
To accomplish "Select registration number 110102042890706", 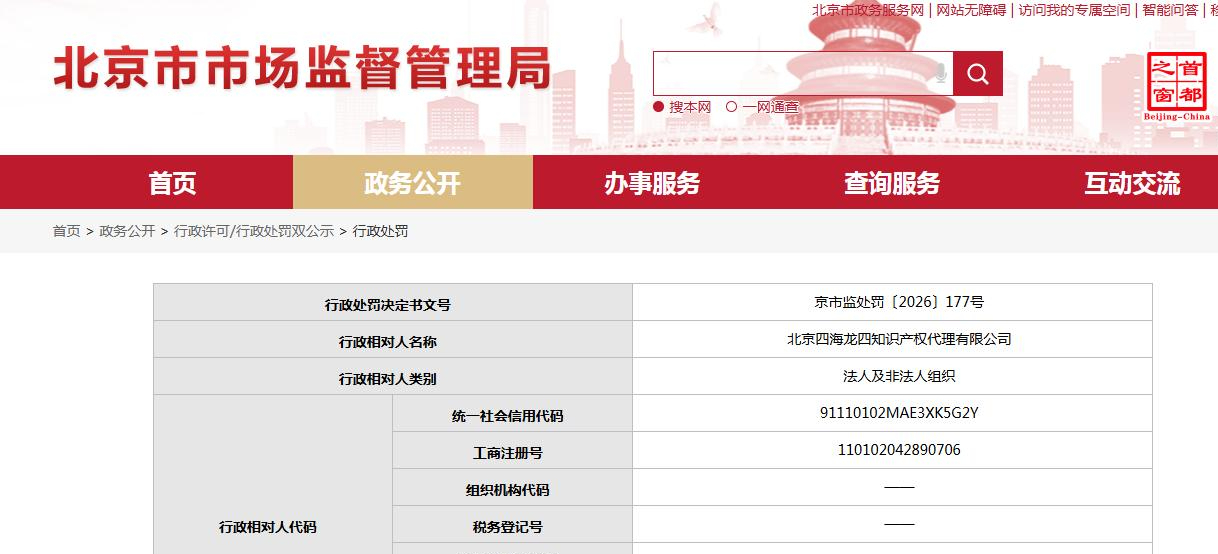I will pyautogui.click(x=899, y=450).
